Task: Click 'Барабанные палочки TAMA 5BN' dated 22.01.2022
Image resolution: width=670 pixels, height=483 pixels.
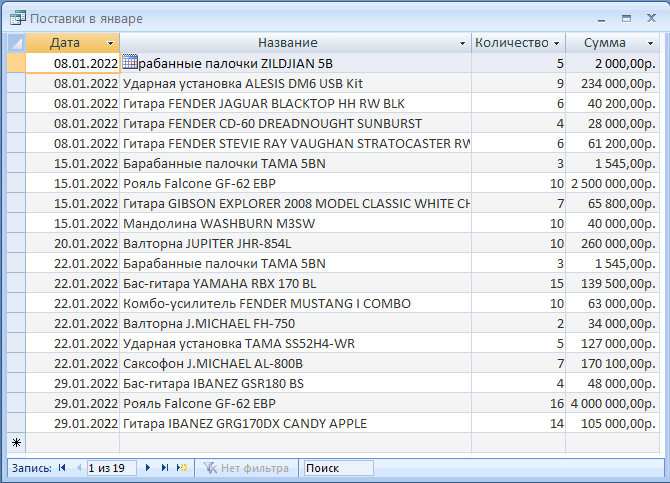Action: tap(295, 263)
